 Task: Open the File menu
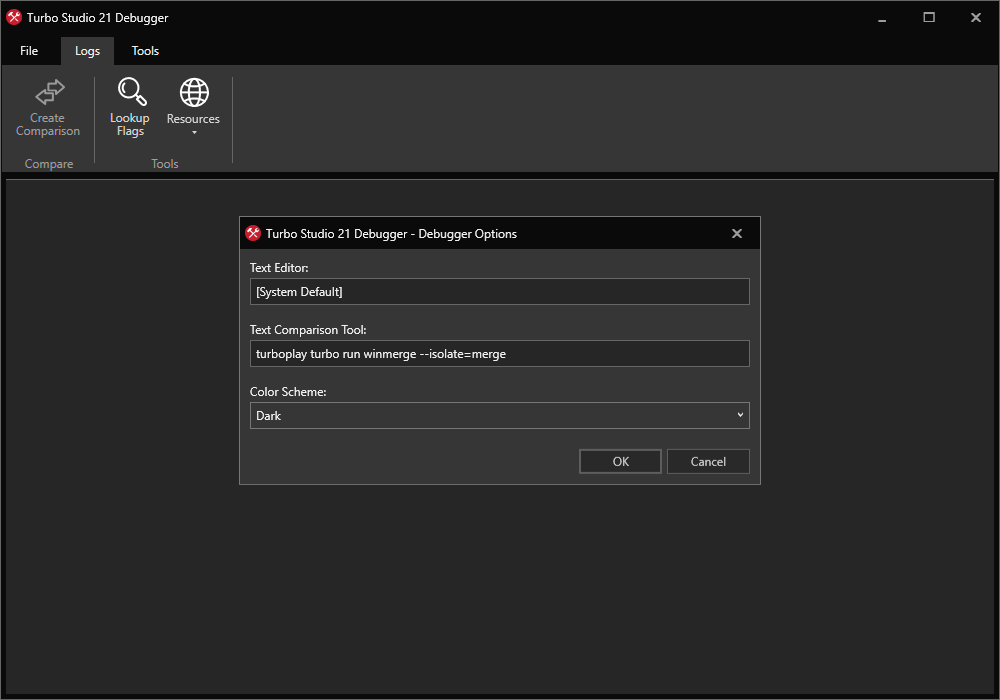[x=29, y=51]
